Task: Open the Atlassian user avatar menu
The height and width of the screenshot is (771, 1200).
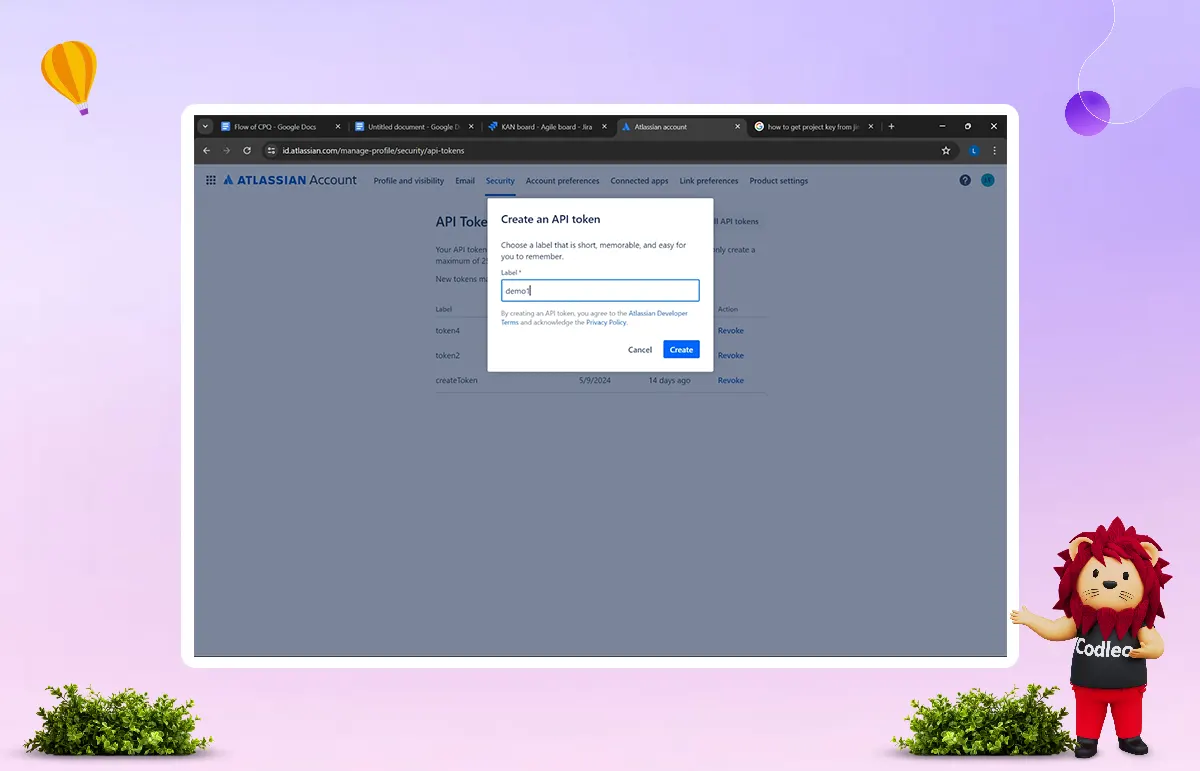Action: (988, 181)
